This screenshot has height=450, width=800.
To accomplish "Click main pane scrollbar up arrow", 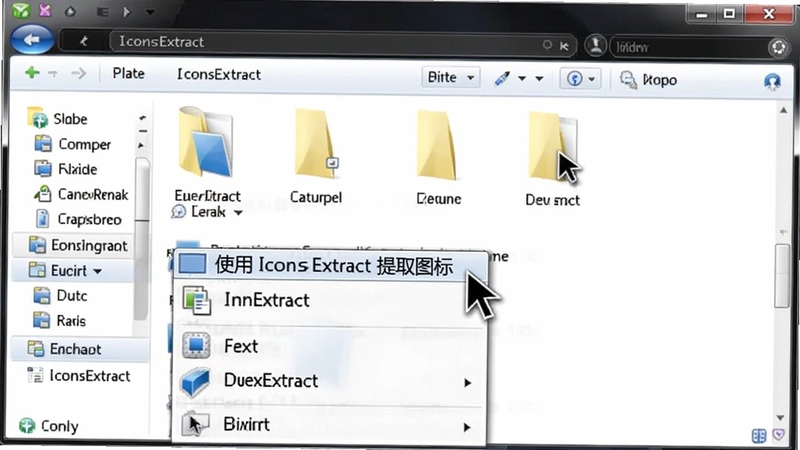I will click(x=783, y=110).
